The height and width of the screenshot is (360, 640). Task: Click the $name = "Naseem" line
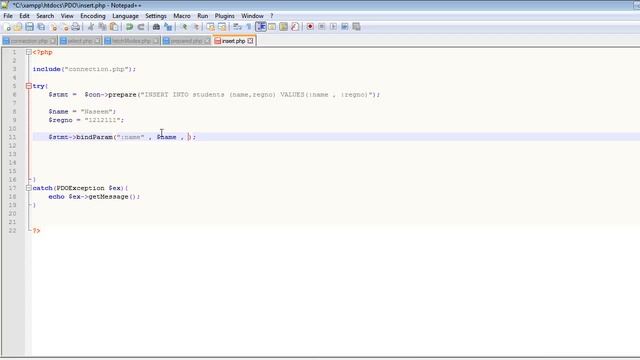pos(82,112)
